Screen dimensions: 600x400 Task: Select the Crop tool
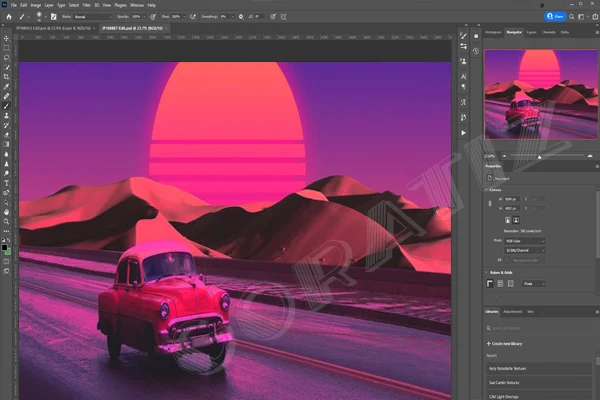(6, 77)
